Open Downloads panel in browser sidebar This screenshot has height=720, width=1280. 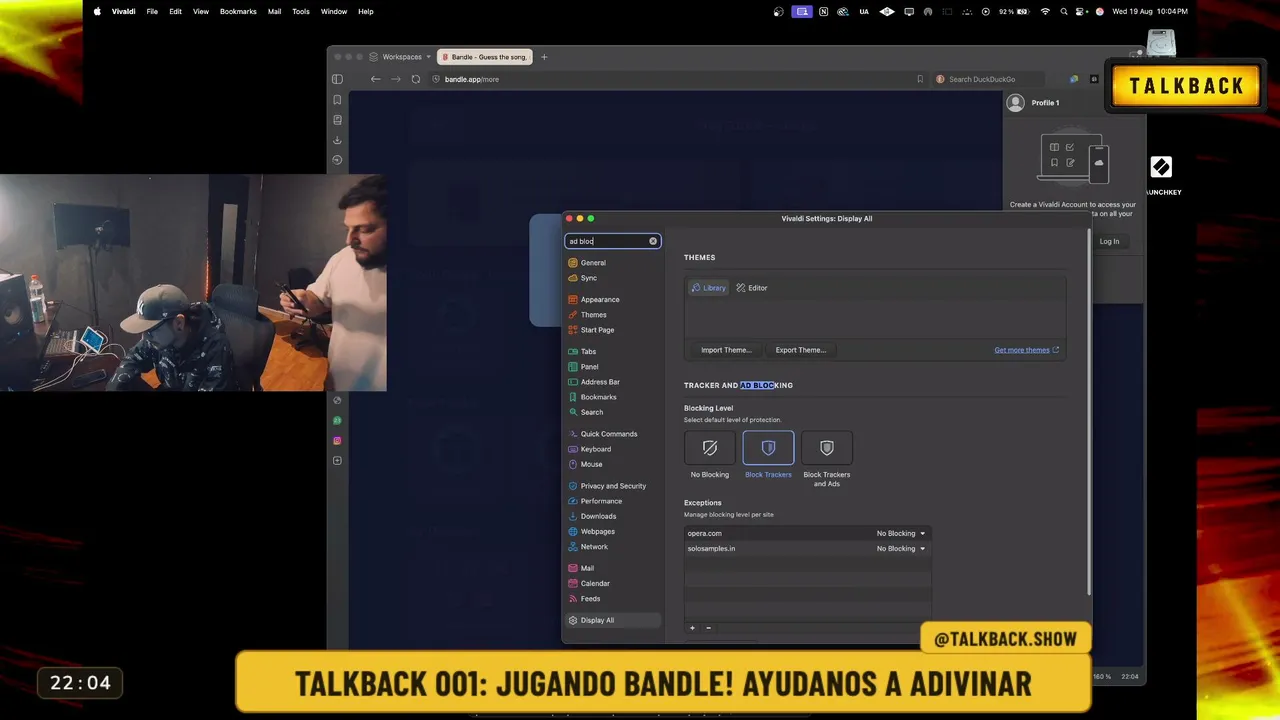tap(337, 140)
